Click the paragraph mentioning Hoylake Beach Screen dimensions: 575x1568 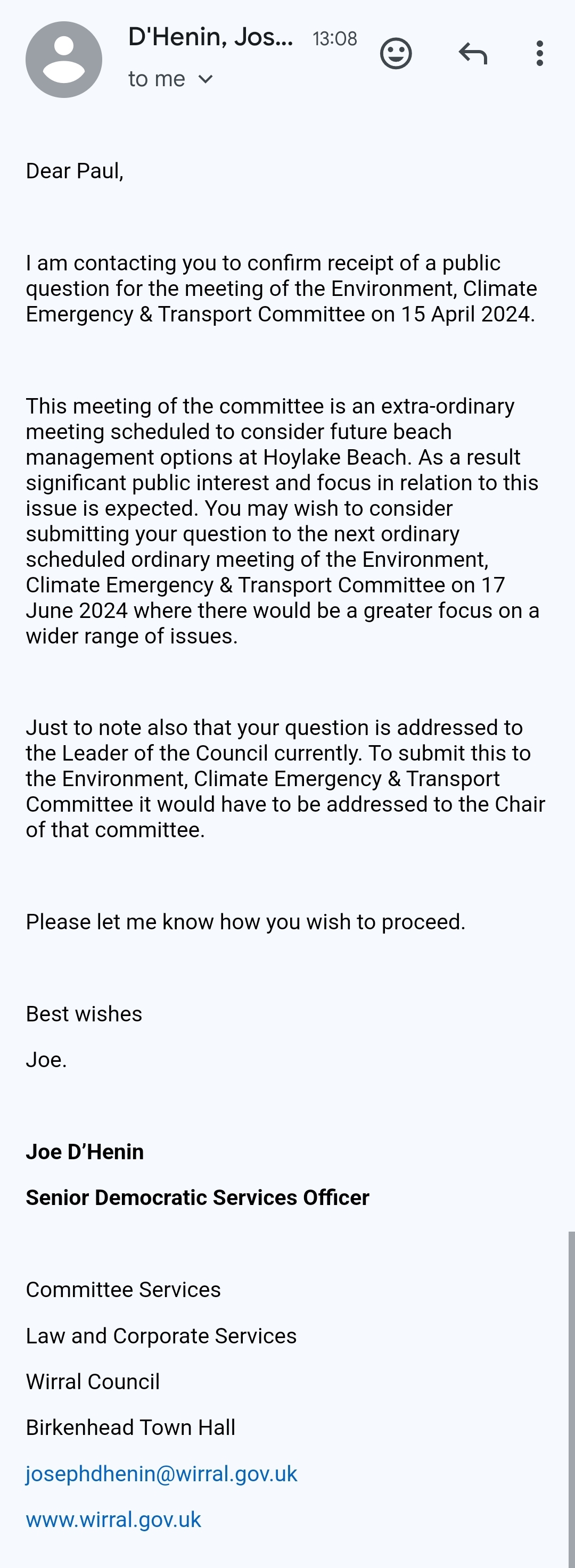point(280,521)
